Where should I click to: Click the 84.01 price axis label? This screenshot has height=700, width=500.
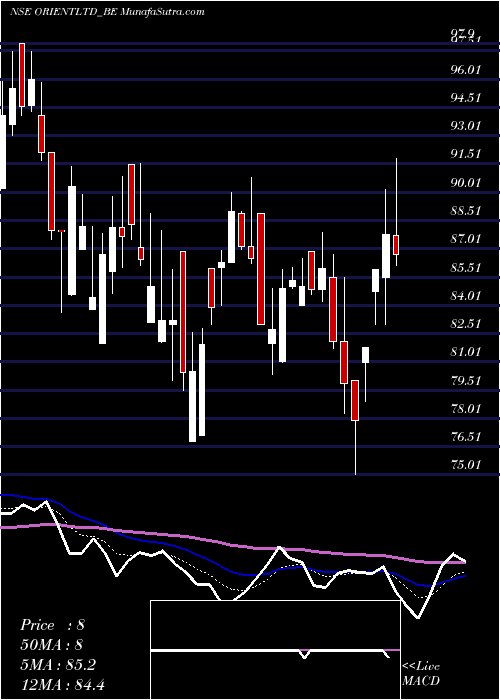point(466,296)
